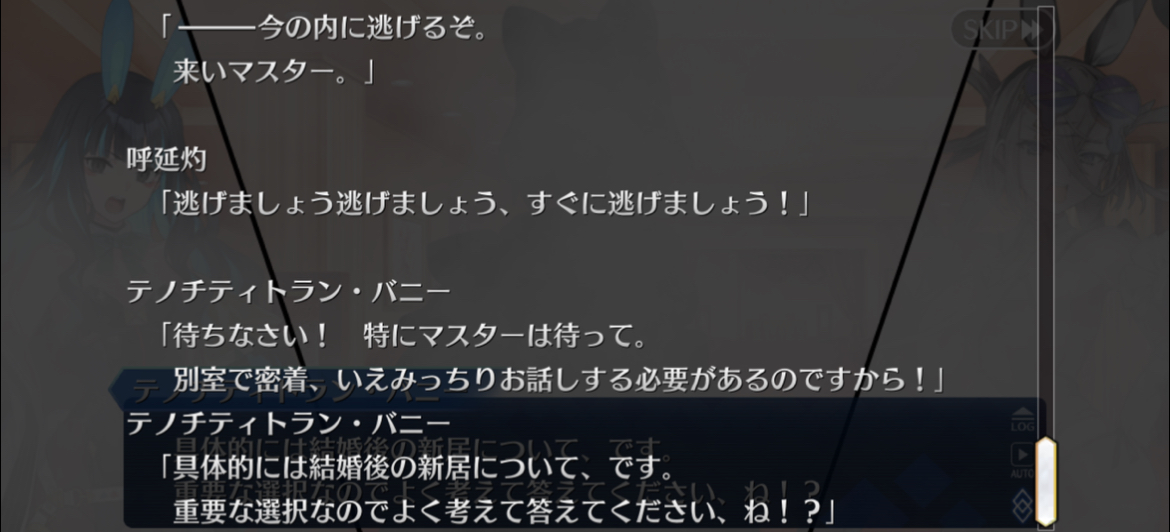This screenshot has height=532, width=1170.
Task: Click the stacked diamond icon below AUTO
Action: click(1022, 504)
